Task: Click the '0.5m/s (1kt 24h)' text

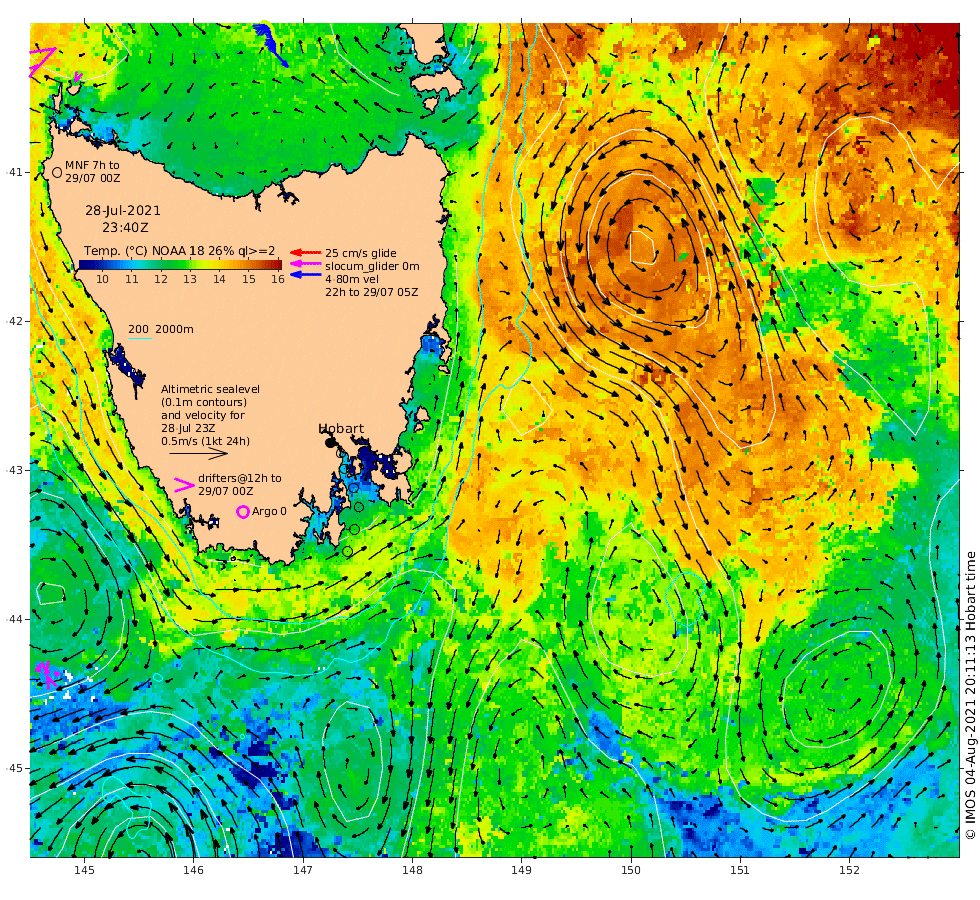Action: point(206,441)
